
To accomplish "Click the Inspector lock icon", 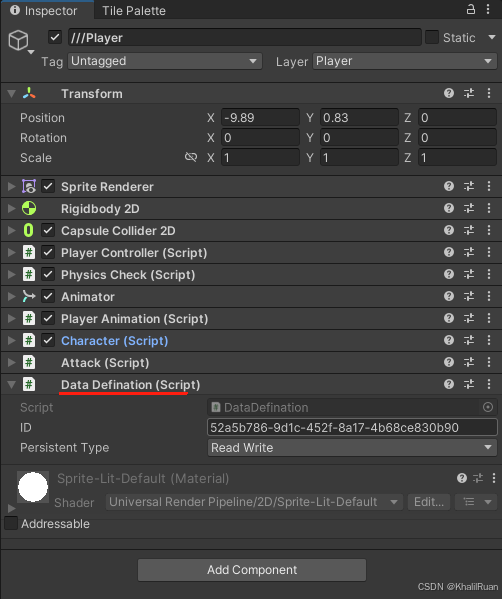I will pos(471,9).
